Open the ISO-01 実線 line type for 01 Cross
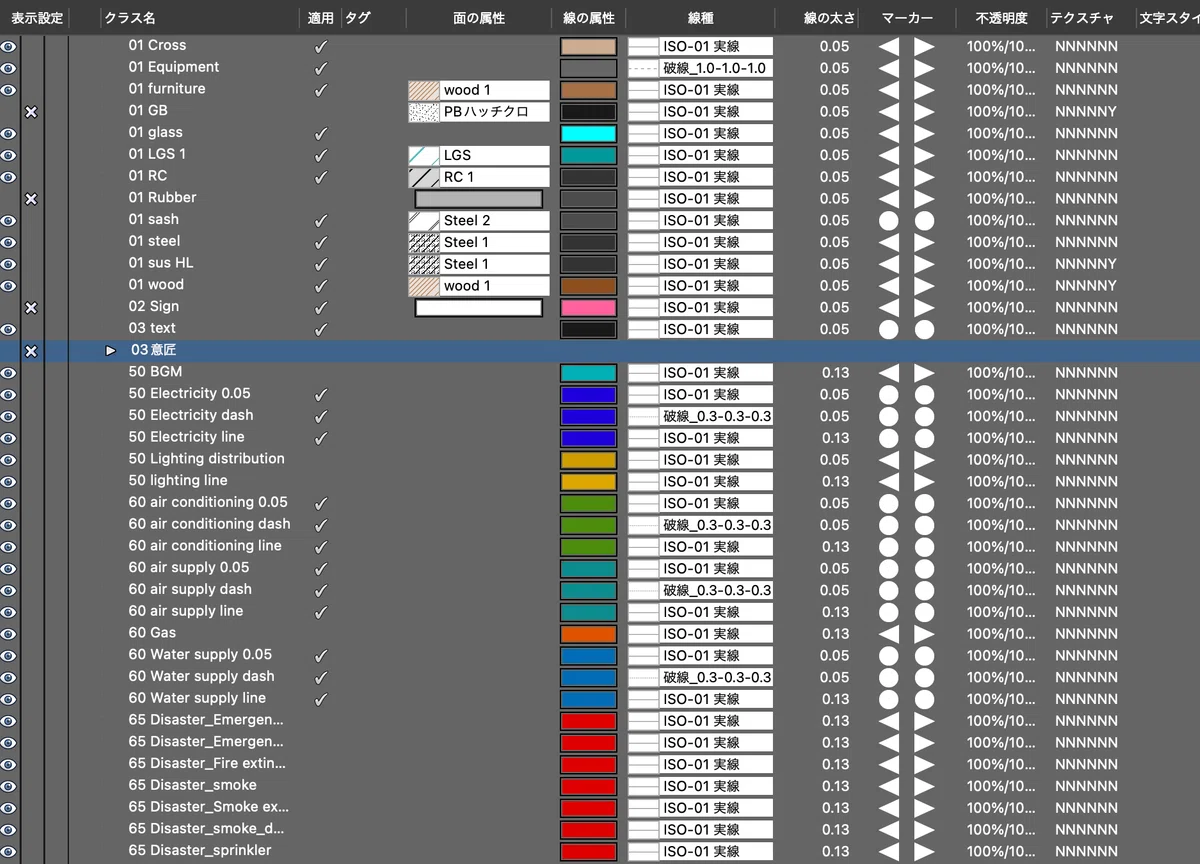1200x864 pixels. 700,47
